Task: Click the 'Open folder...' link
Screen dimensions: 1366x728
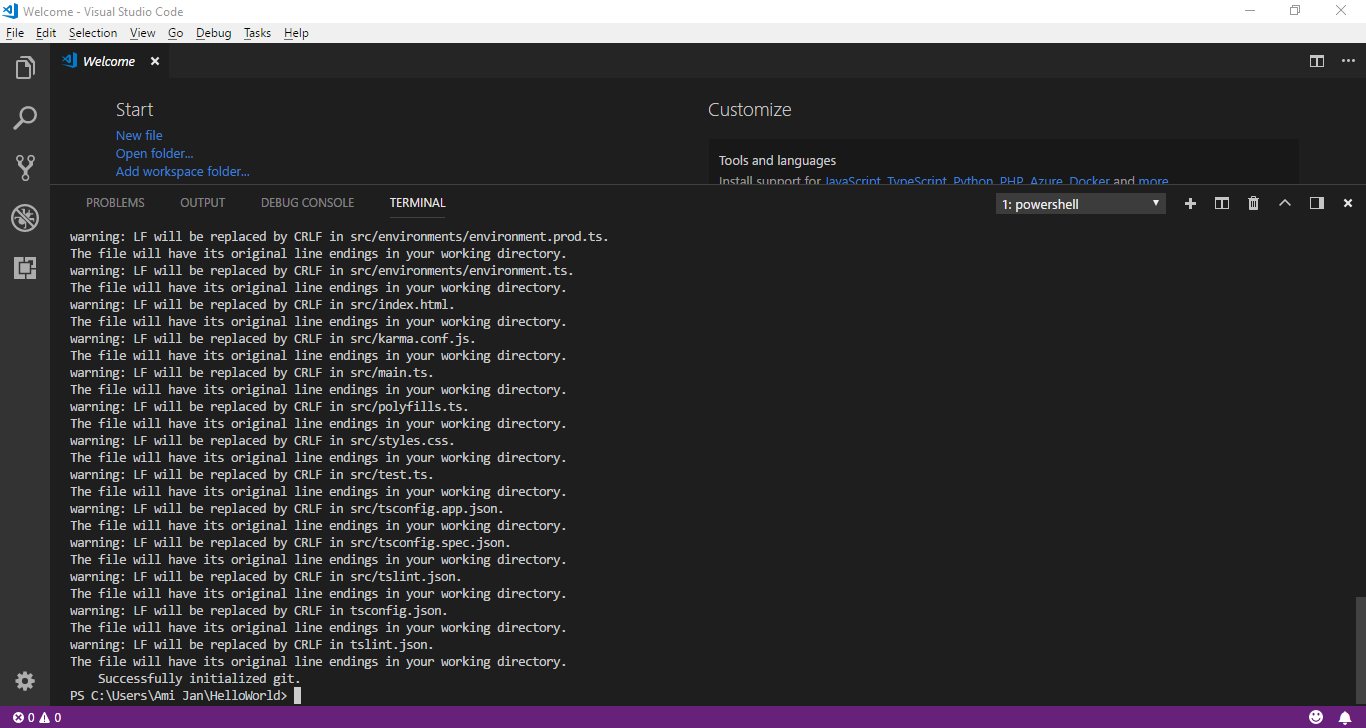Action: click(x=155, y=153)
